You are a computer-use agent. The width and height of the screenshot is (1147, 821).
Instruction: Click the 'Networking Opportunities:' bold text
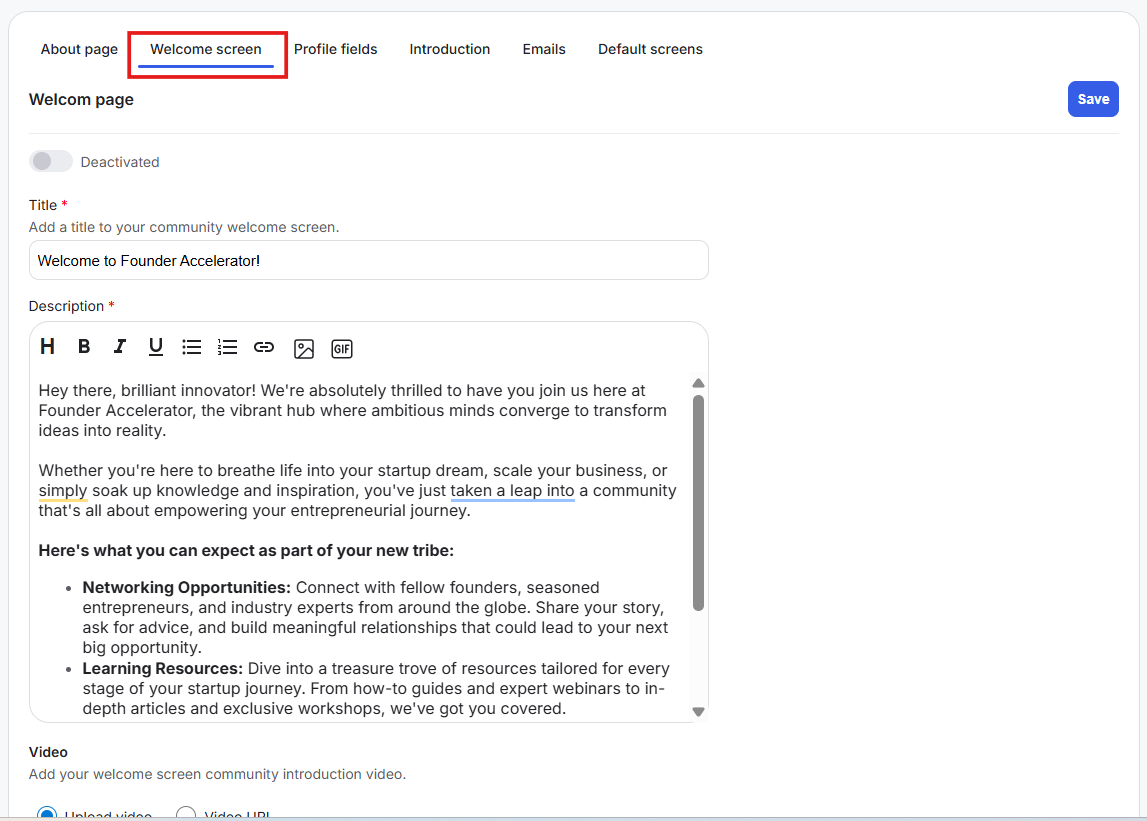coord(187,588)
